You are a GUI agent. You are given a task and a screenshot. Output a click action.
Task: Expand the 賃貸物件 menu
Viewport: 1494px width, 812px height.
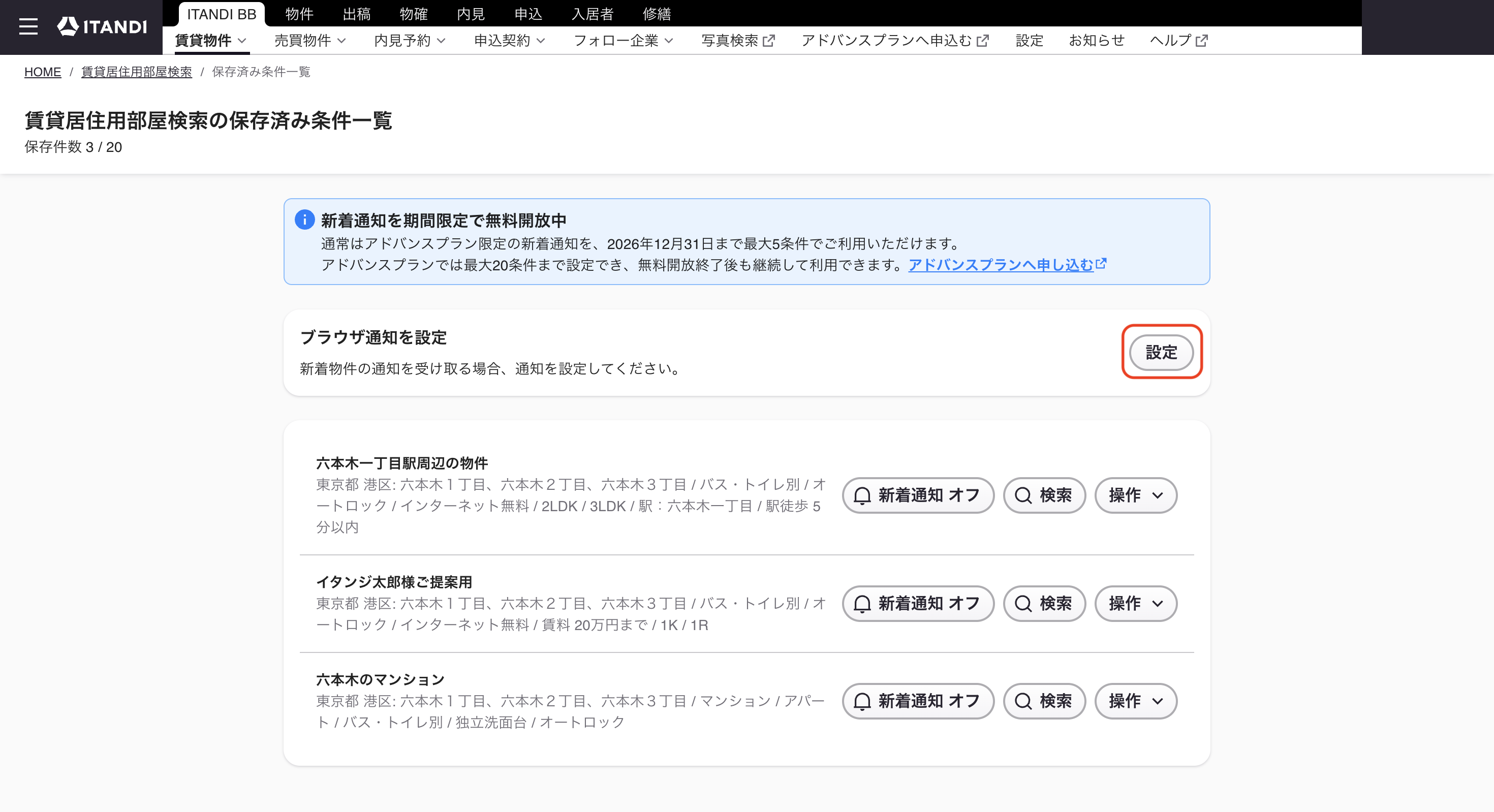211,41
